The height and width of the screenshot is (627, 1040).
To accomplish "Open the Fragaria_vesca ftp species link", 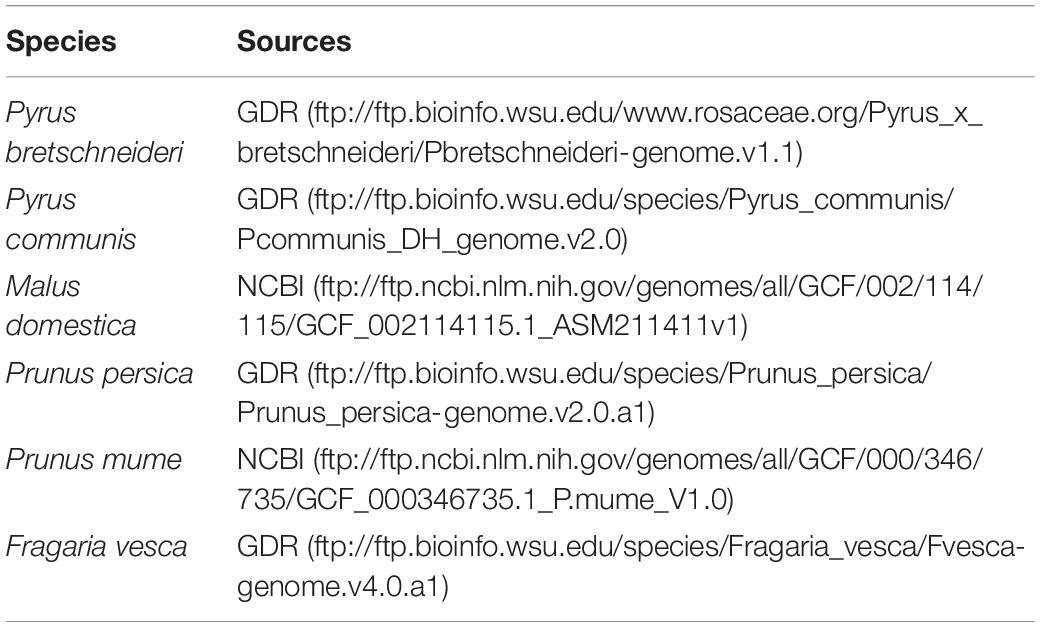I will click(x=665, y=547).
